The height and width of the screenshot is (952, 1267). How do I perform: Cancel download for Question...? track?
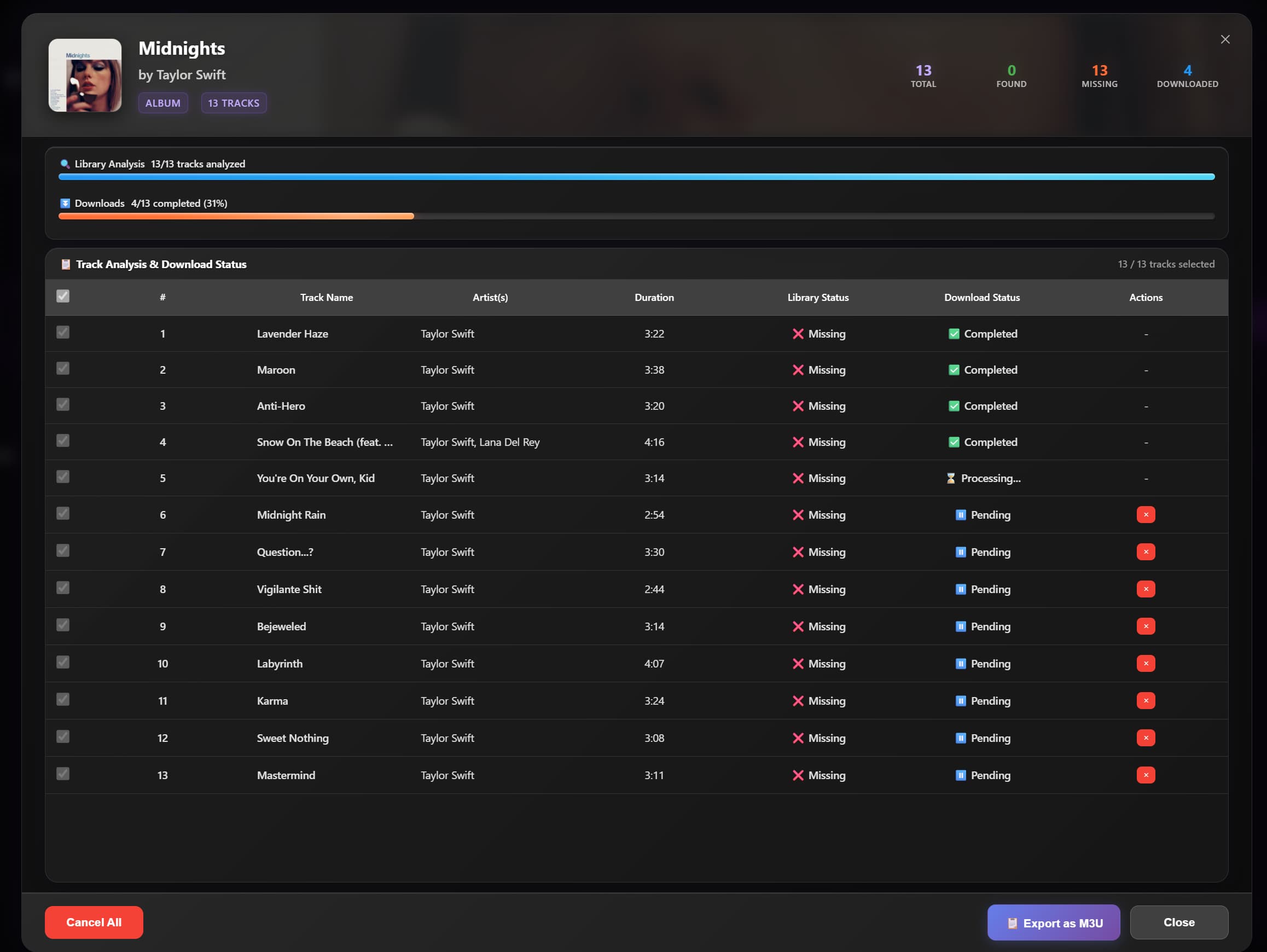(x=1146, y=552)
